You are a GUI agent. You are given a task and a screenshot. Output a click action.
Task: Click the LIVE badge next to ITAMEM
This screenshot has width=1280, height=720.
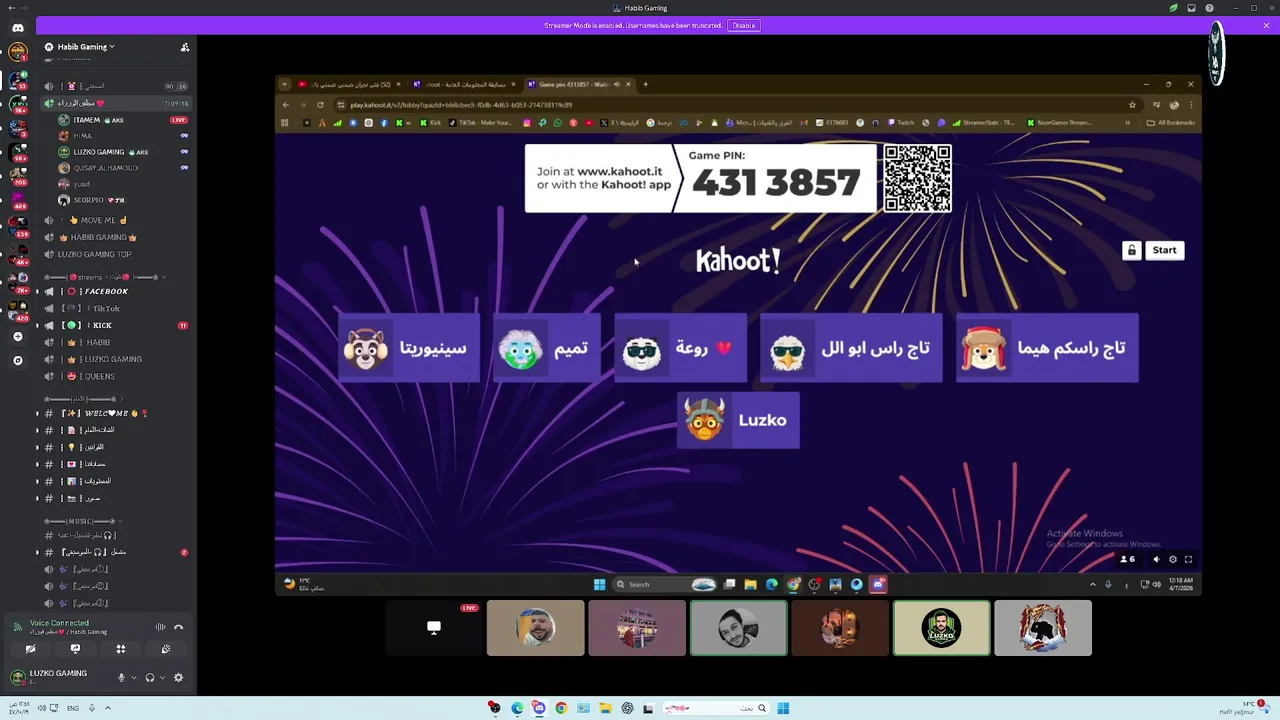point(179,120)
